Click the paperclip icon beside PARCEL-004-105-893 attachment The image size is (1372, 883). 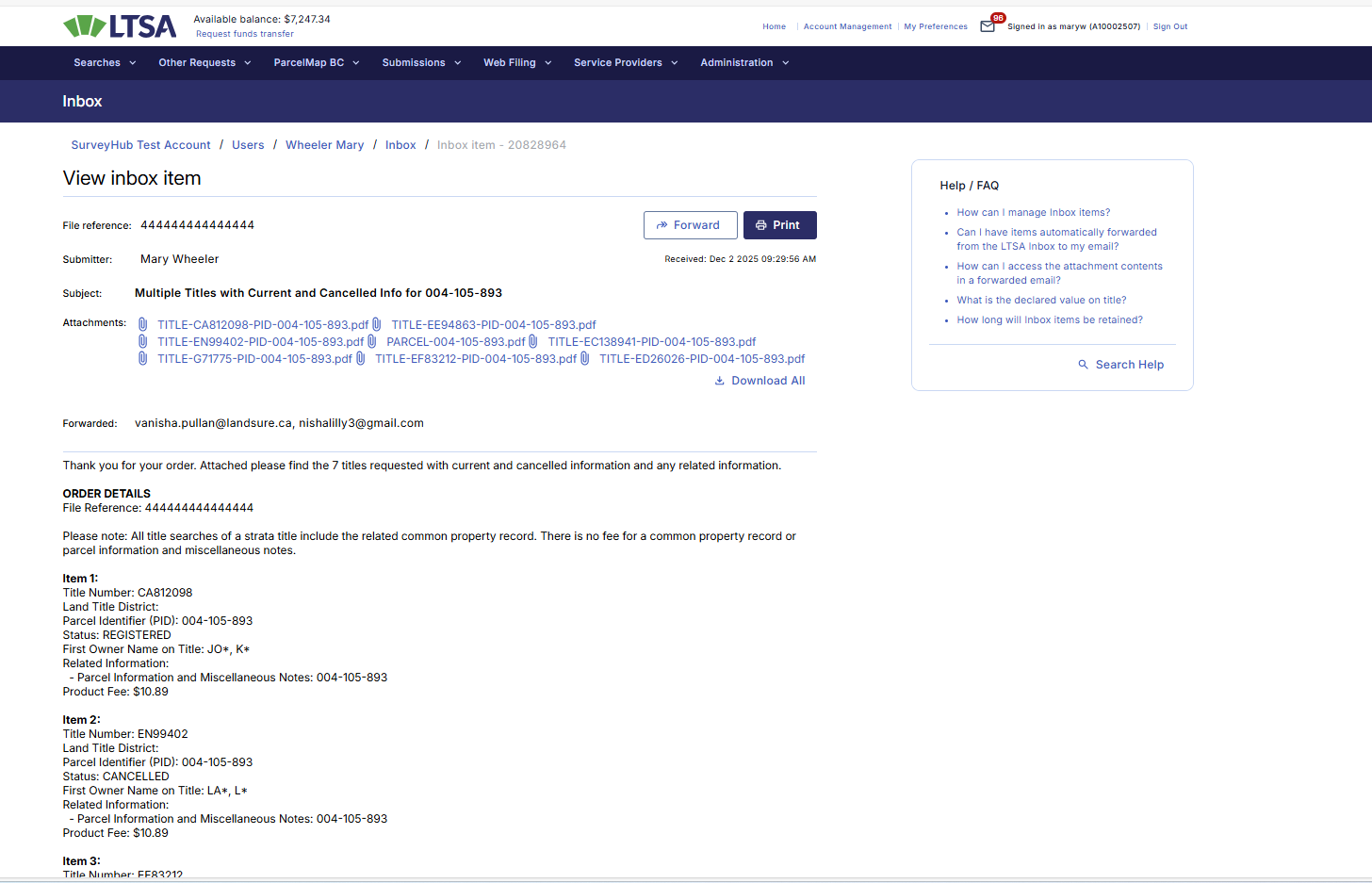pyautogui.click(x=372, y=341)
